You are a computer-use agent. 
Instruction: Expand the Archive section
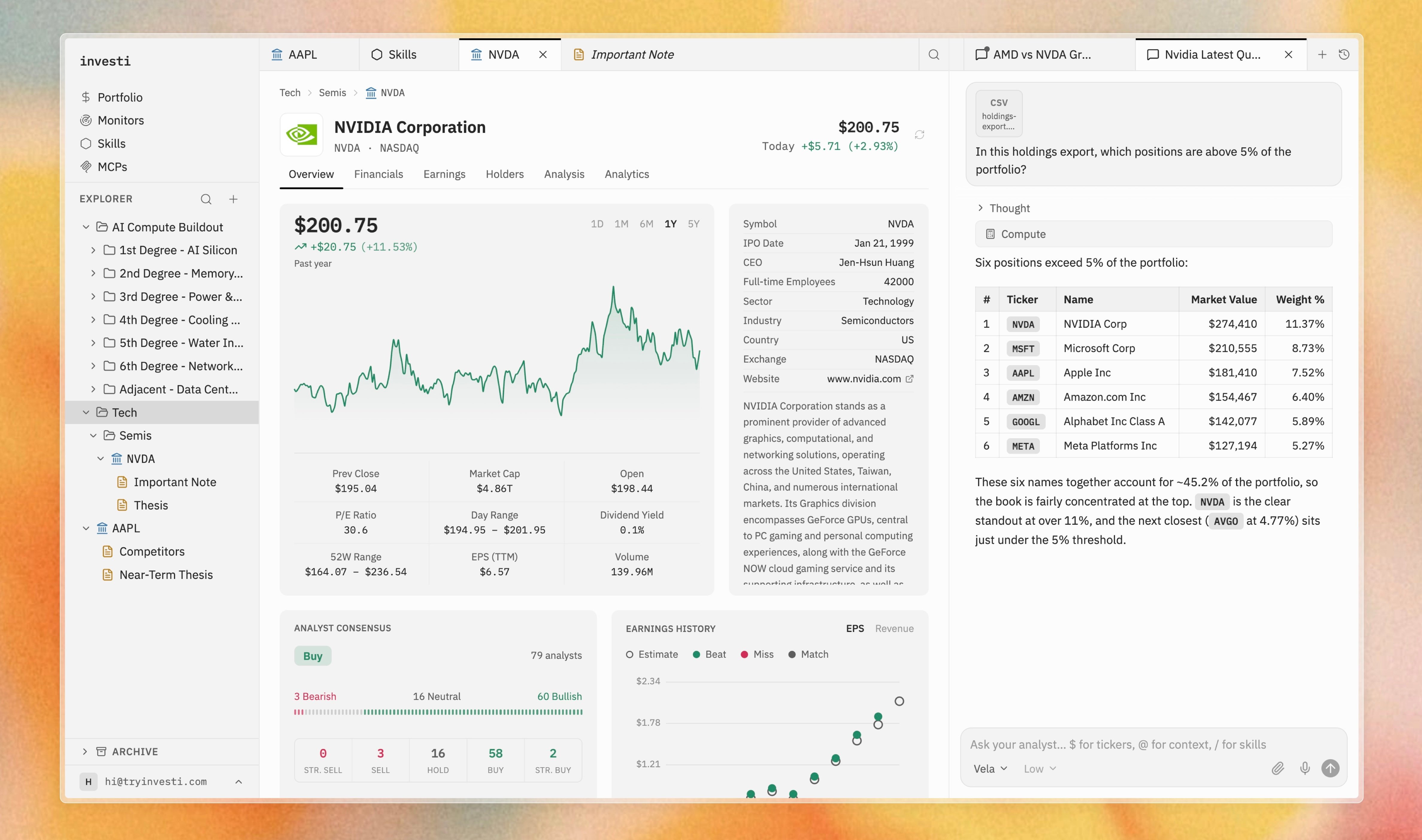coord(85,752)
